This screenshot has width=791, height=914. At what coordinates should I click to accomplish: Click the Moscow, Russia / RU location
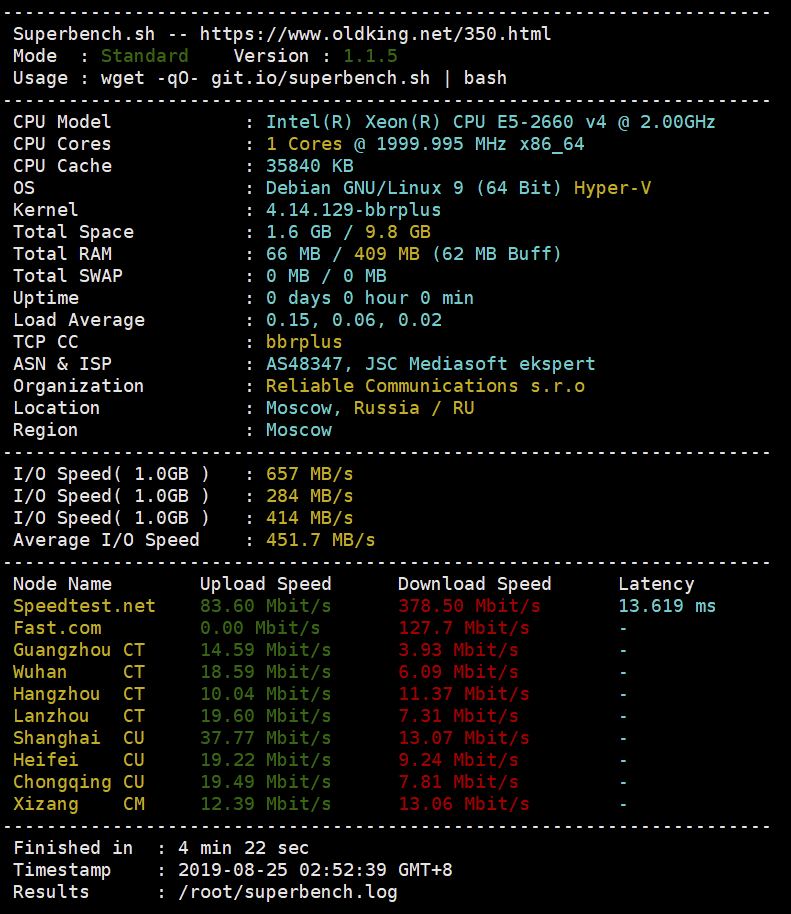click(x=370, y=408)
